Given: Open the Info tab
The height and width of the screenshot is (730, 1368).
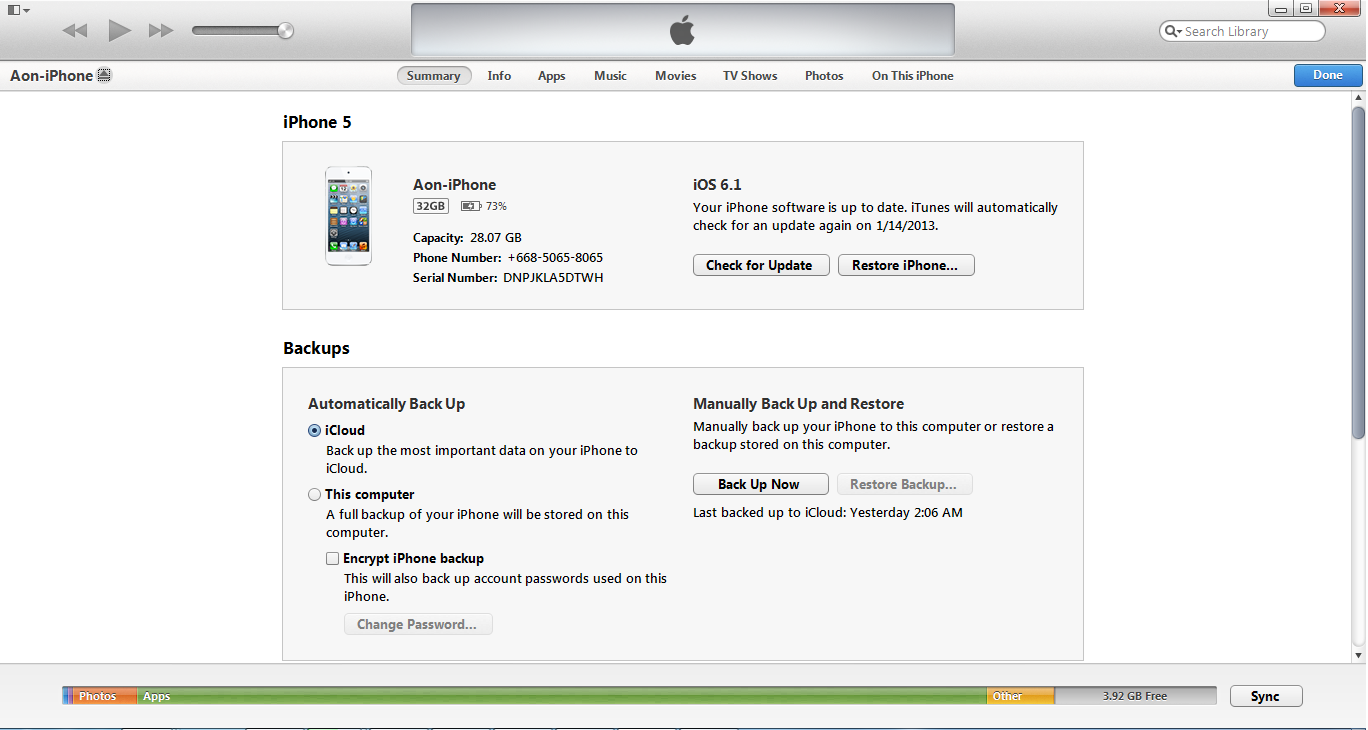Looking at the screenshot, I should (499, 76).
